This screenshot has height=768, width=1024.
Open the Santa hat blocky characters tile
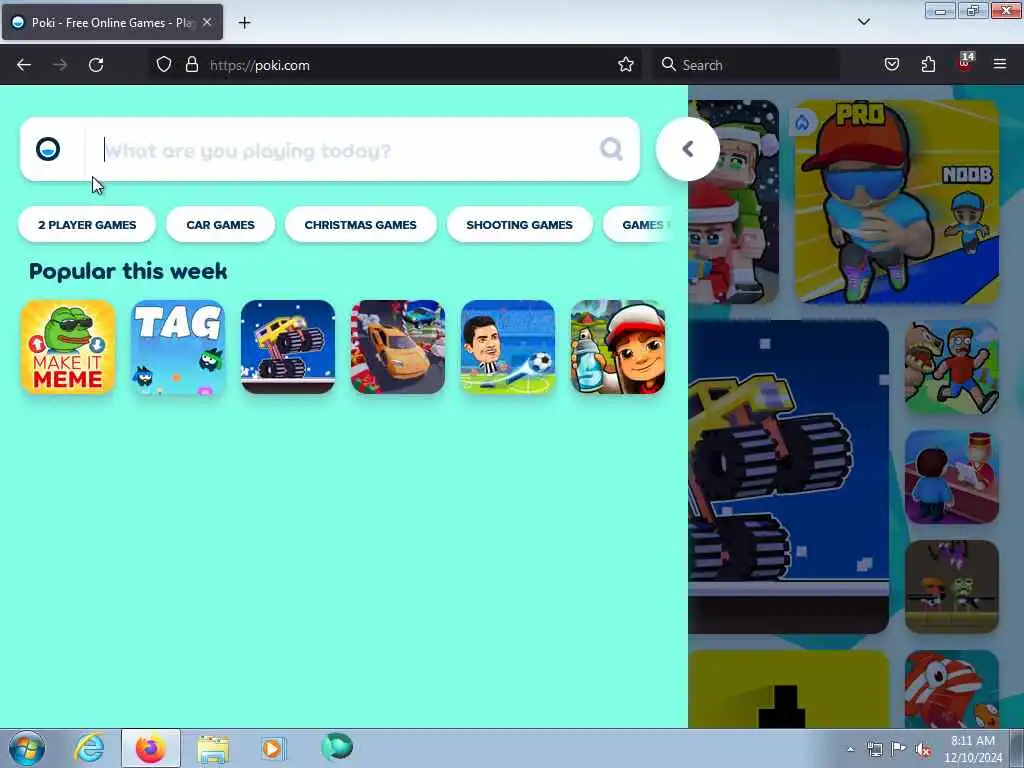pos(733,202)
